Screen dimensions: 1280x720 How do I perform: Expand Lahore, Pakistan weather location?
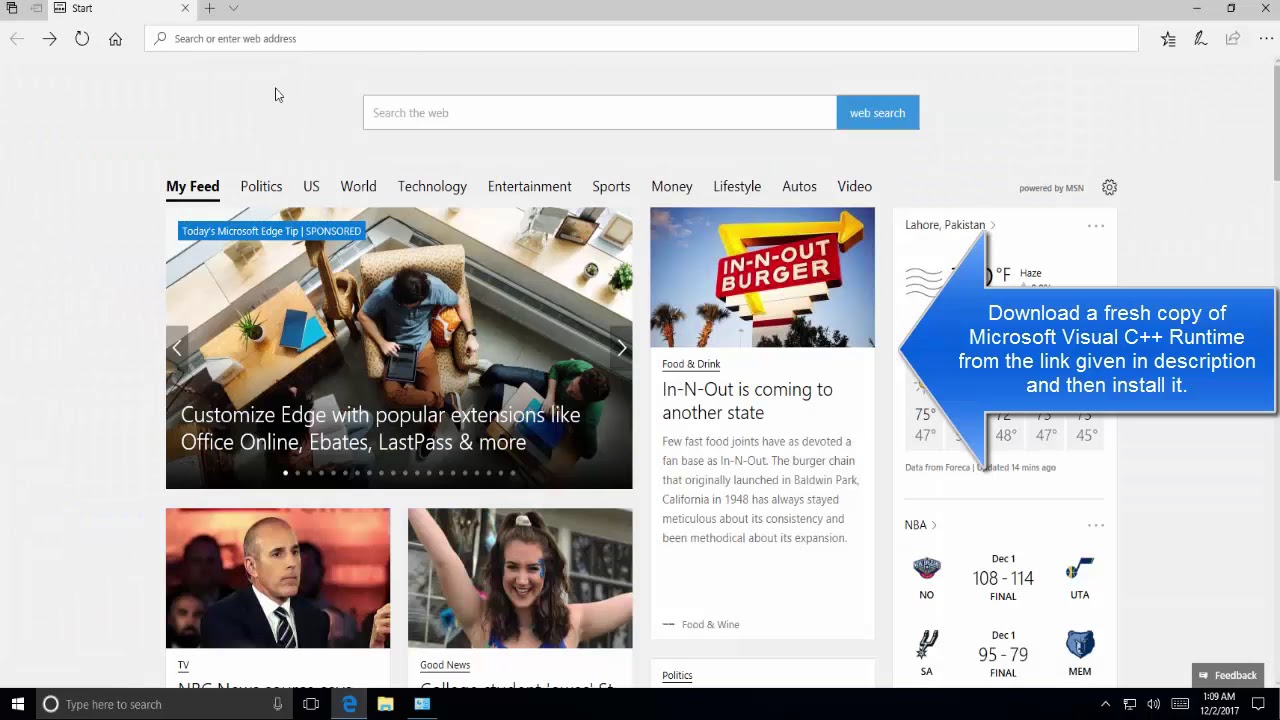coord(950,225)
